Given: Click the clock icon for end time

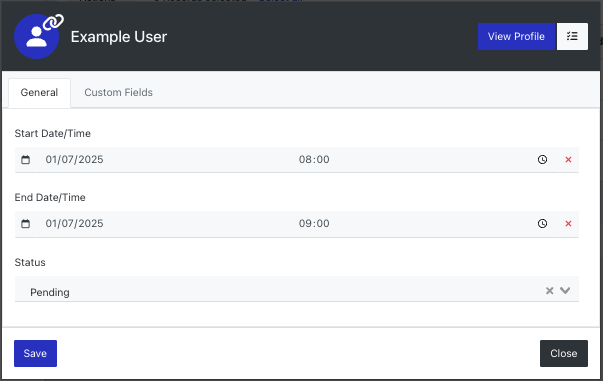Looking at the screenshot, I should click(x=542, y=223).
